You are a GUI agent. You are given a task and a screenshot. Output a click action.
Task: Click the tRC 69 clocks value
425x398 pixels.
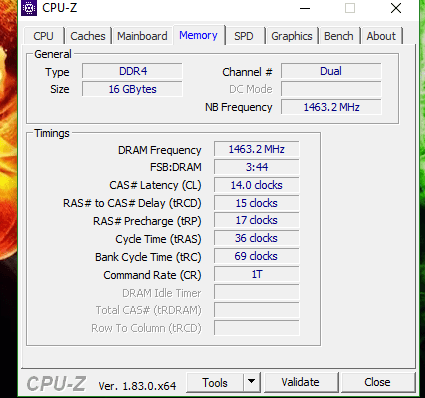[256, 256]
